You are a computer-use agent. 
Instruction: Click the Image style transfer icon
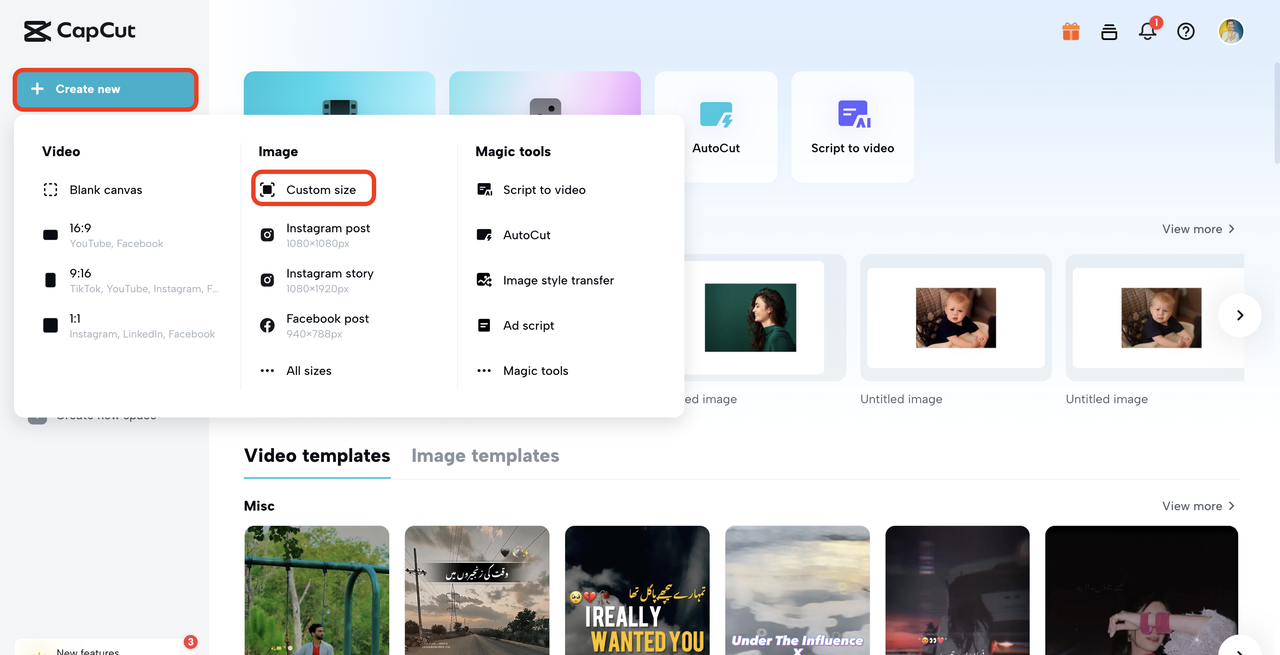click(x=484, y=280)
